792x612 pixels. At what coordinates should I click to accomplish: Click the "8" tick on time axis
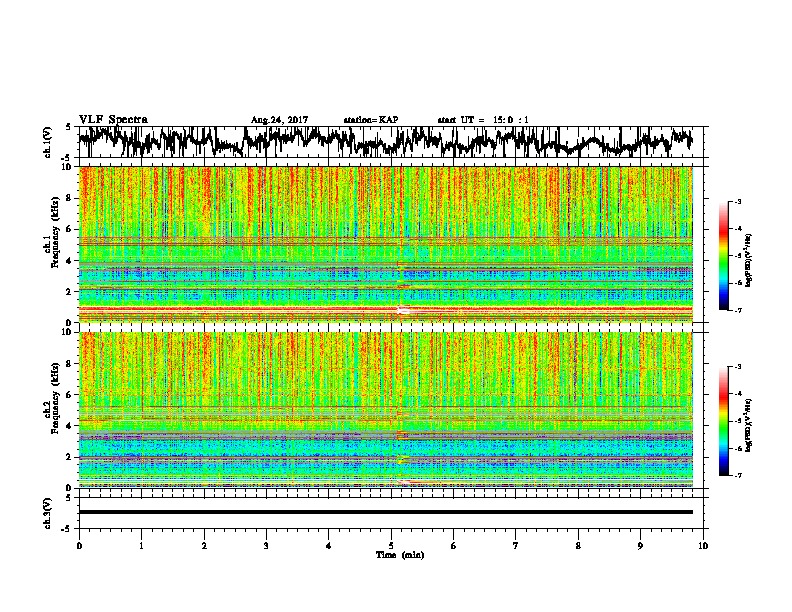[578, 546]
